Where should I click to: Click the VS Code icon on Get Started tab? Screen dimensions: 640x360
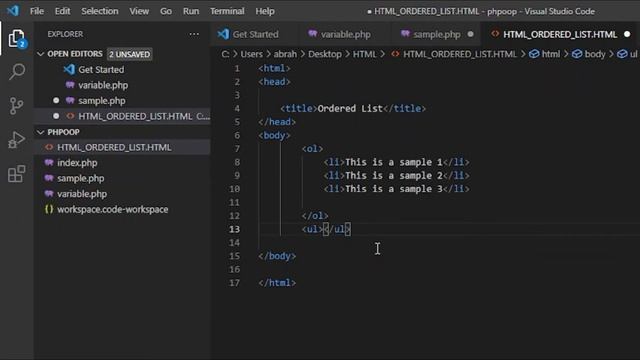tap(223, 34)
